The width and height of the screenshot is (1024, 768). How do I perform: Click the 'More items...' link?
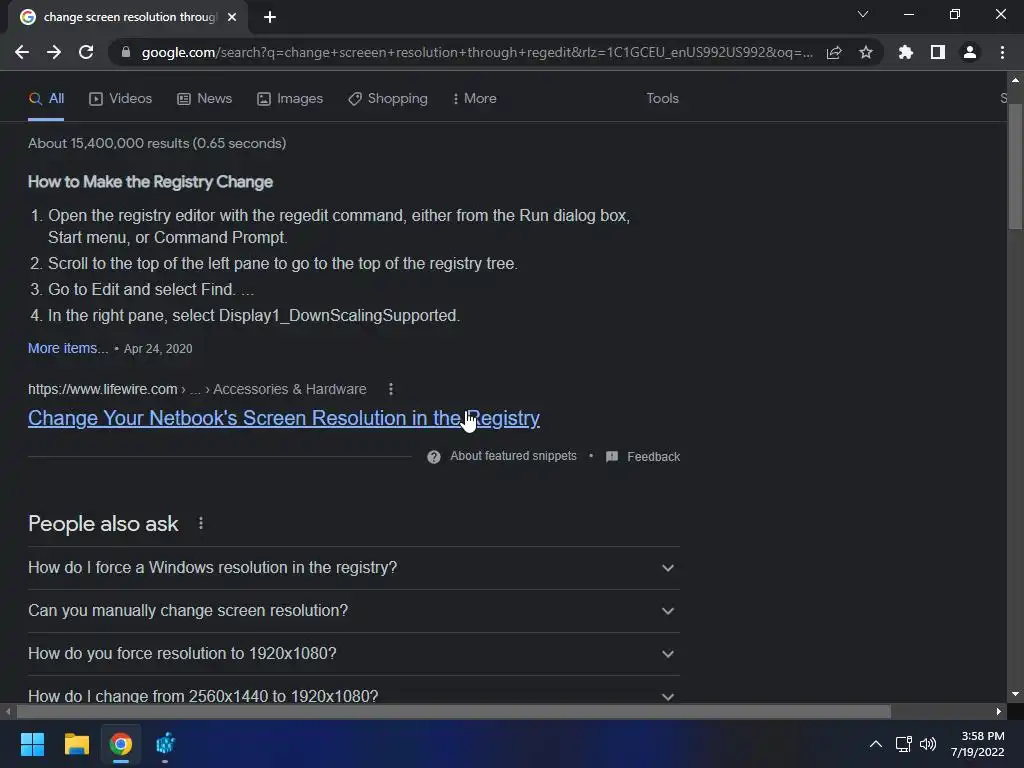[68, 348]
